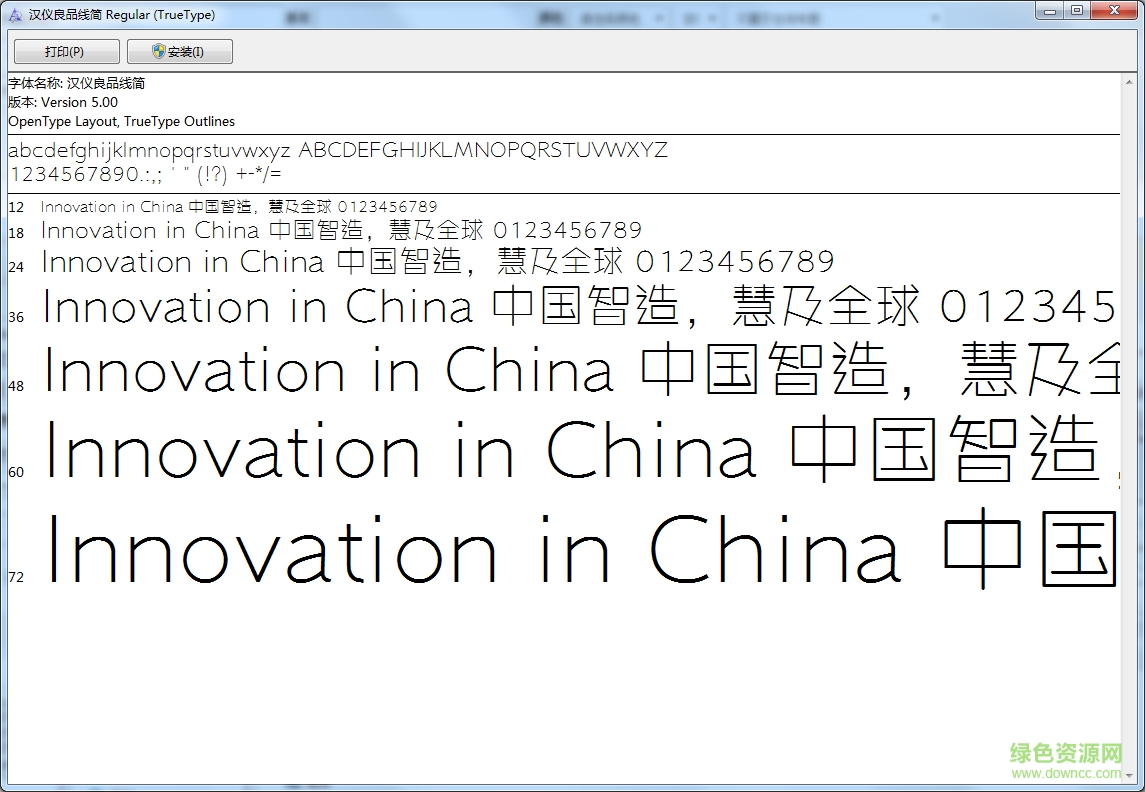Click the size 48 sample text line
Viewport: 1145px width, 792px height.
(x=581, y=371)
